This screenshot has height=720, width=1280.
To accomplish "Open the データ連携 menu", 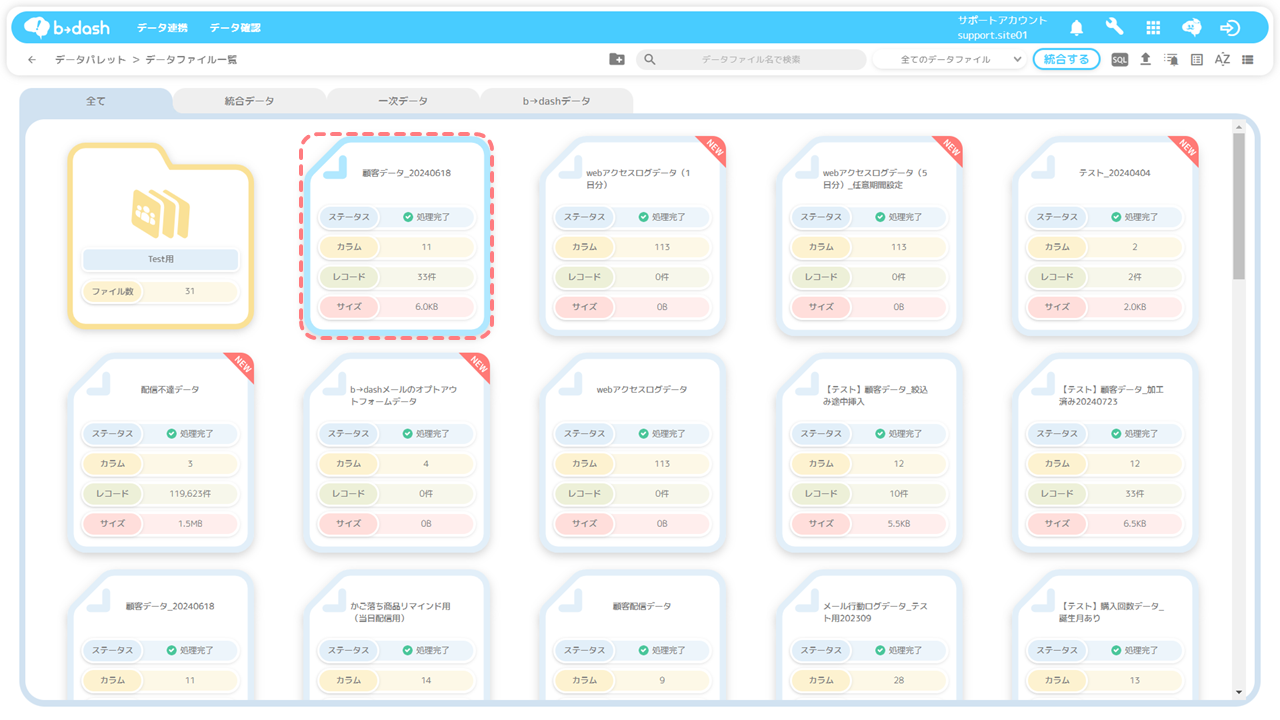I will [162, 28].
